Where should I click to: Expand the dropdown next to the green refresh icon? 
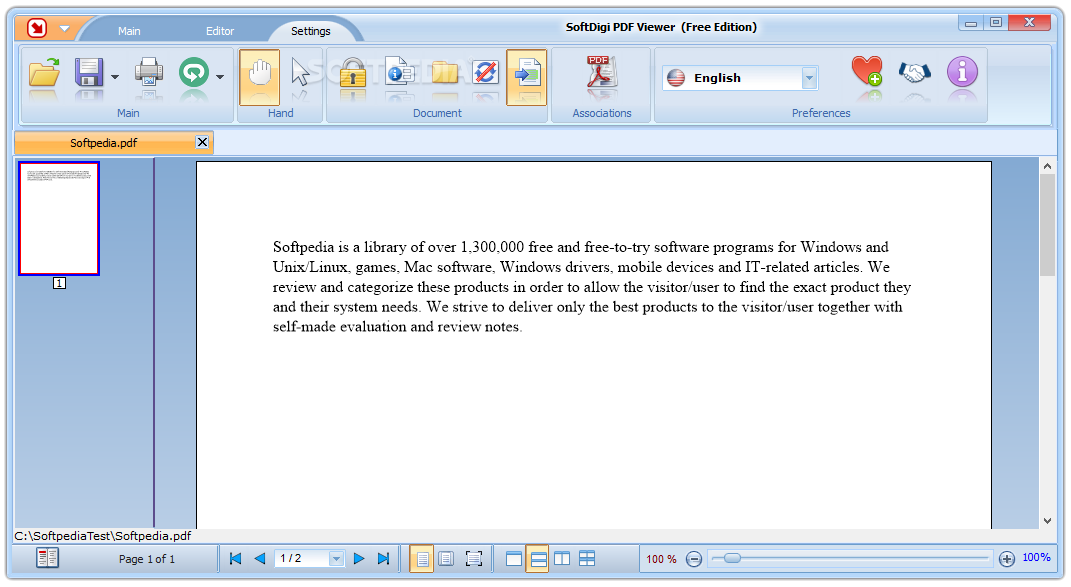point(220,77)
